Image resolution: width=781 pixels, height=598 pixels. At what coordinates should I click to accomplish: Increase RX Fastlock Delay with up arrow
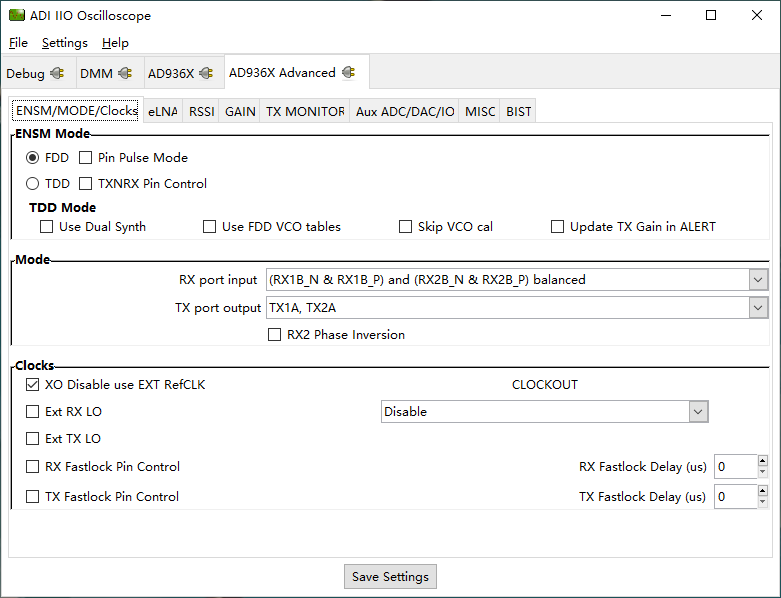[x=763, y=461]
